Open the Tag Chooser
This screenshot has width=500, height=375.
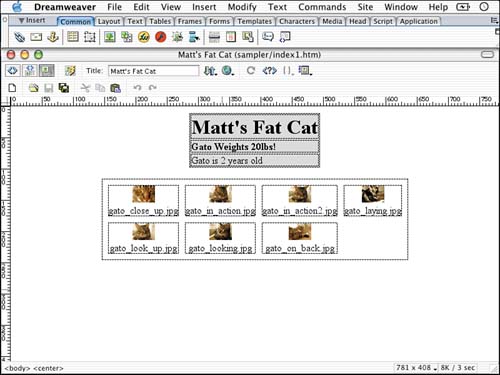pyautogui.click(x=285, y=37)
